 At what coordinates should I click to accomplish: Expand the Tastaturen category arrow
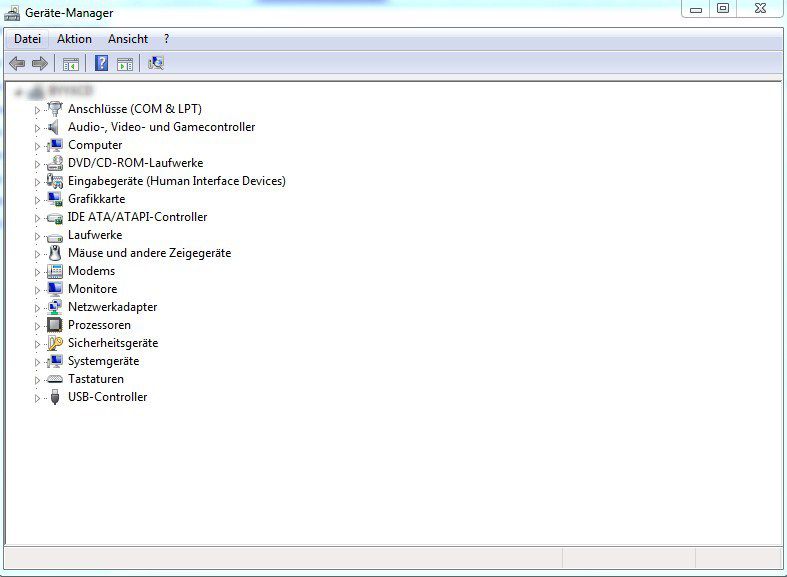38,380
